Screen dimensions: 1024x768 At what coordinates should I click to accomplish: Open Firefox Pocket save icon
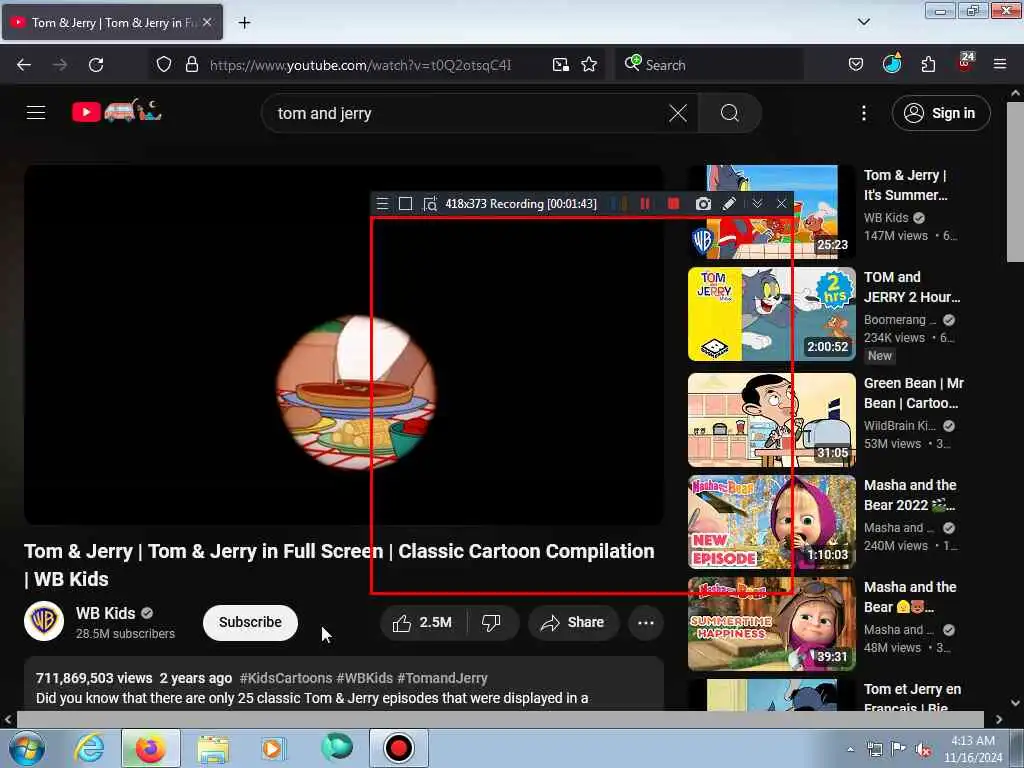click(x=856, y=64)
